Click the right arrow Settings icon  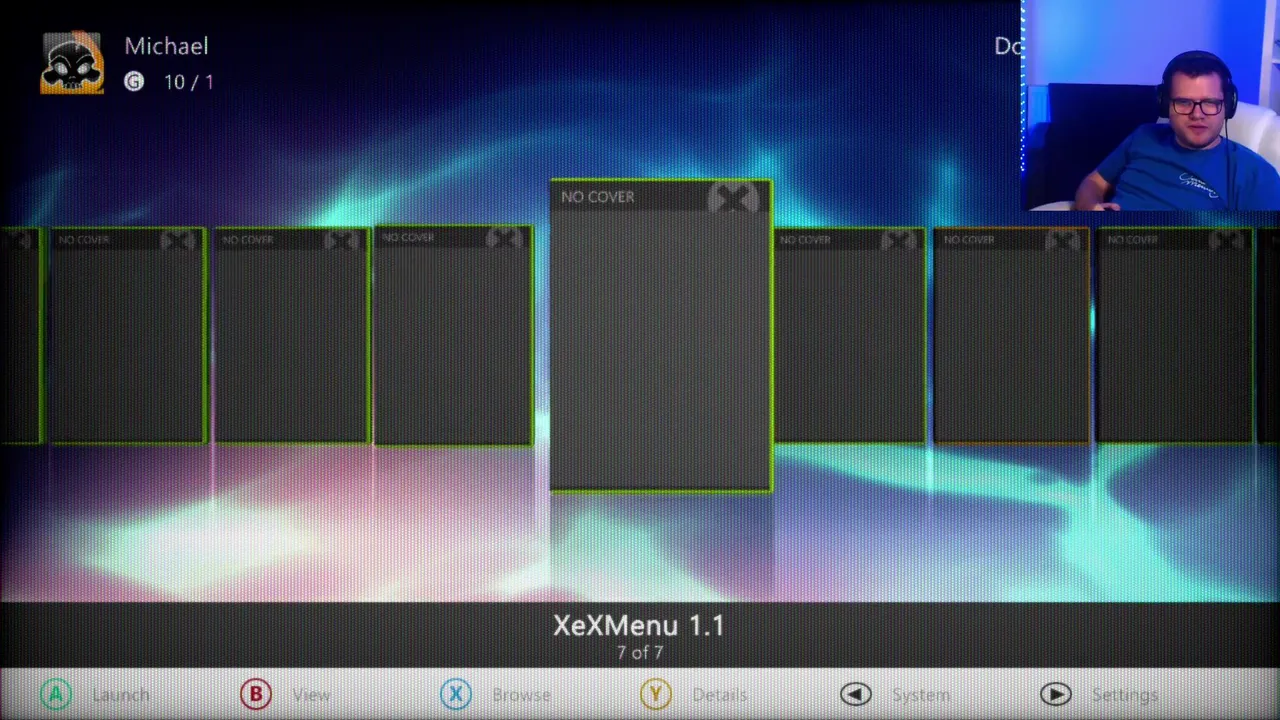(x=1056, y=694)
